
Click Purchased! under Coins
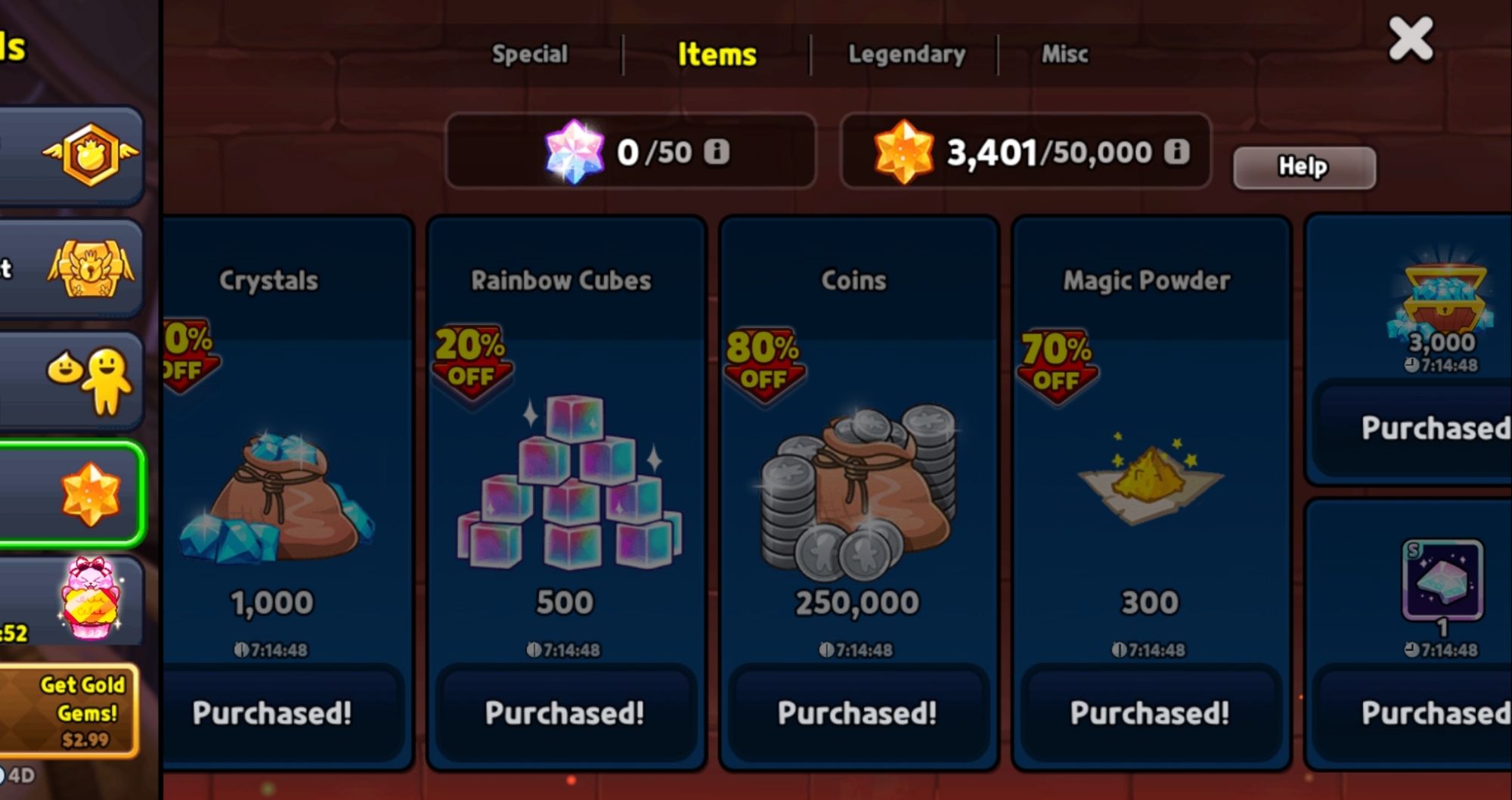click(857, 713)
